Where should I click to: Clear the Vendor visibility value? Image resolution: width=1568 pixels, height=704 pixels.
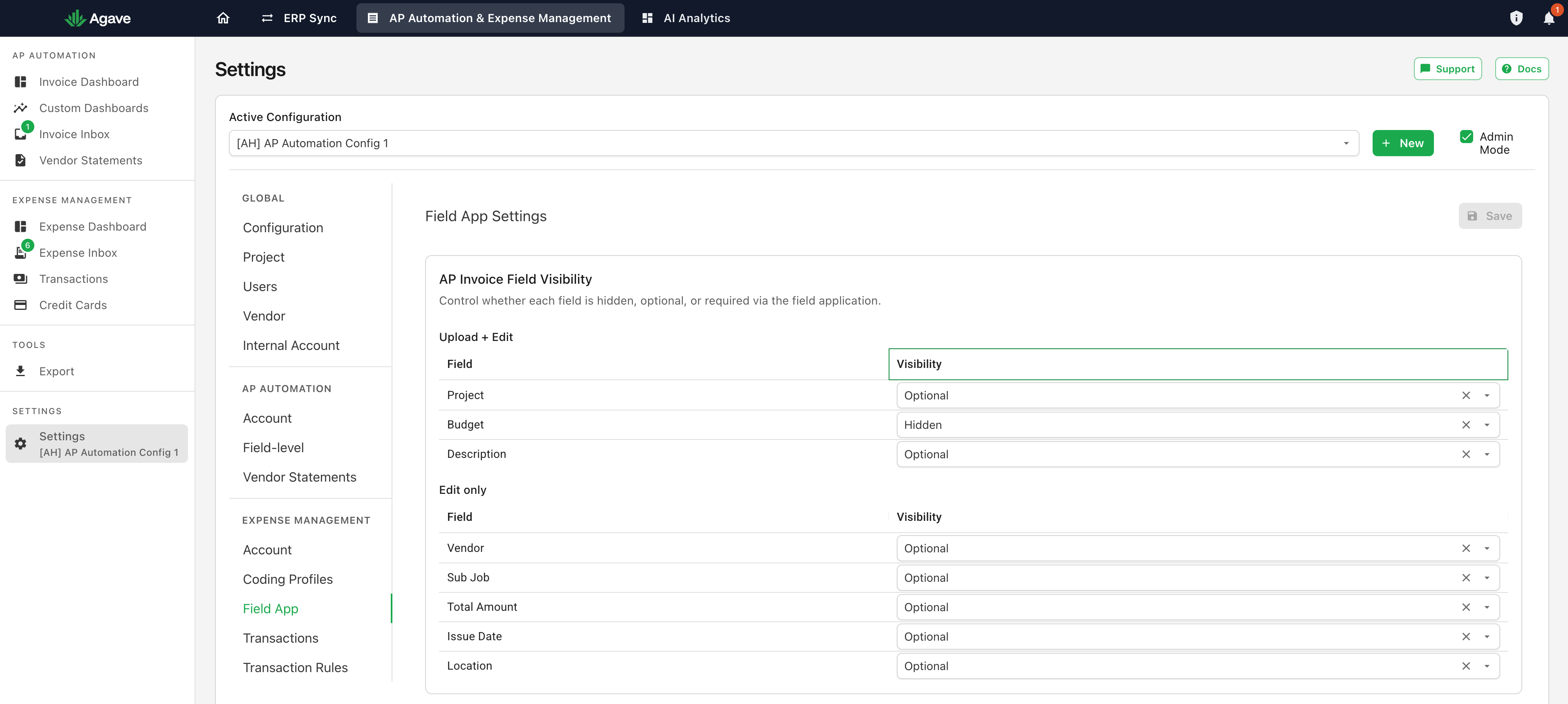[1466, 548]
